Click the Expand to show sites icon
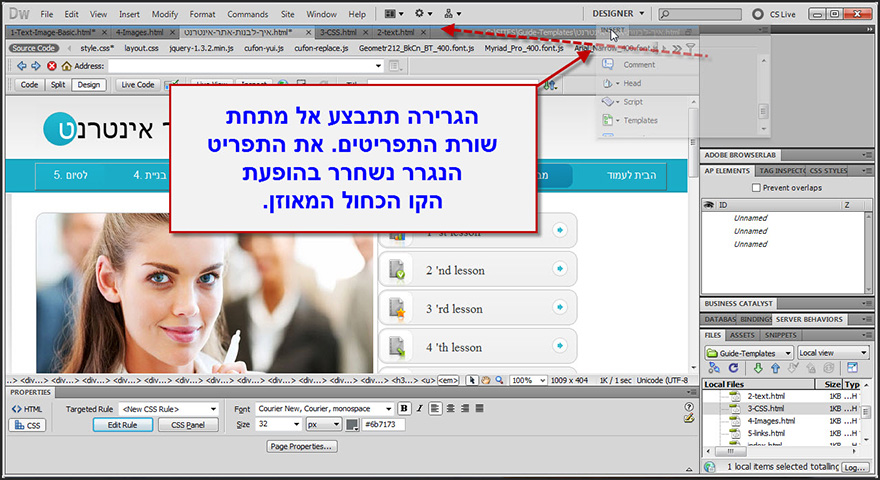Viewport: 880px width, 480px height. (x=852, y=368)
